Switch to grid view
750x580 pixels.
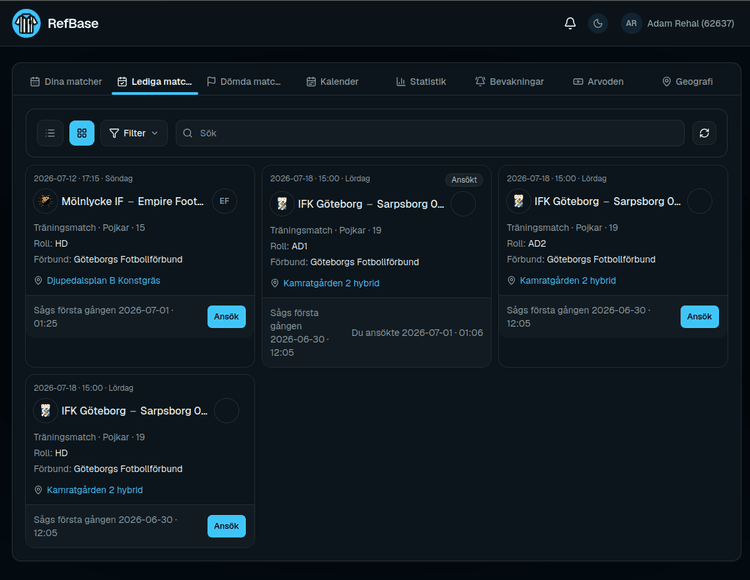coord(82,133)
